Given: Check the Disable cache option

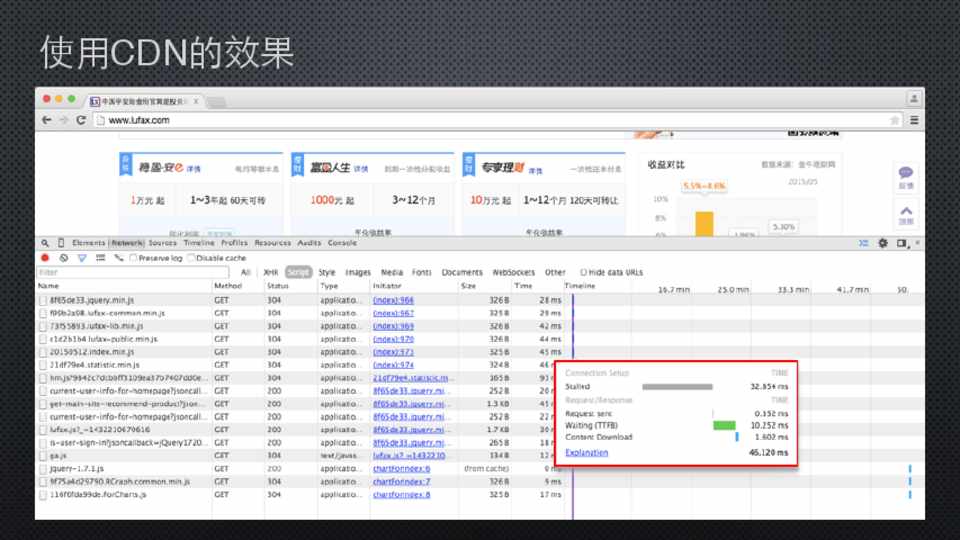Looking at the screenshot, I should [192, 258].
